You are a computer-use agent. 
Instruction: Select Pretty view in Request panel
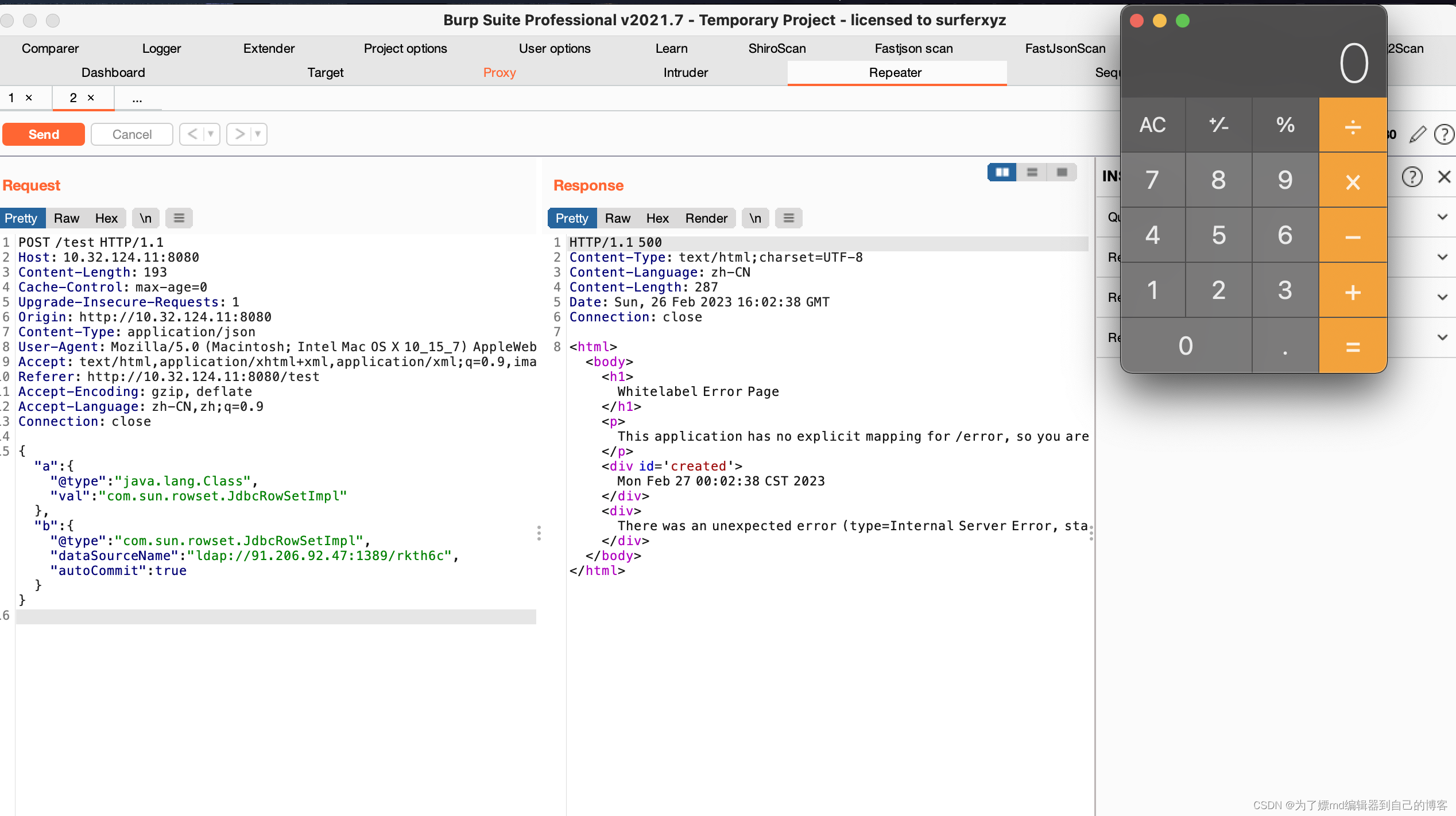[21, 218]
